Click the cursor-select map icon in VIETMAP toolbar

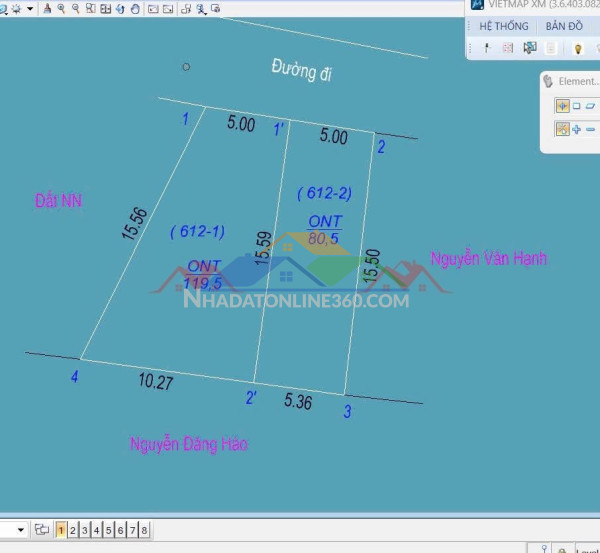(x=530, y=48)
